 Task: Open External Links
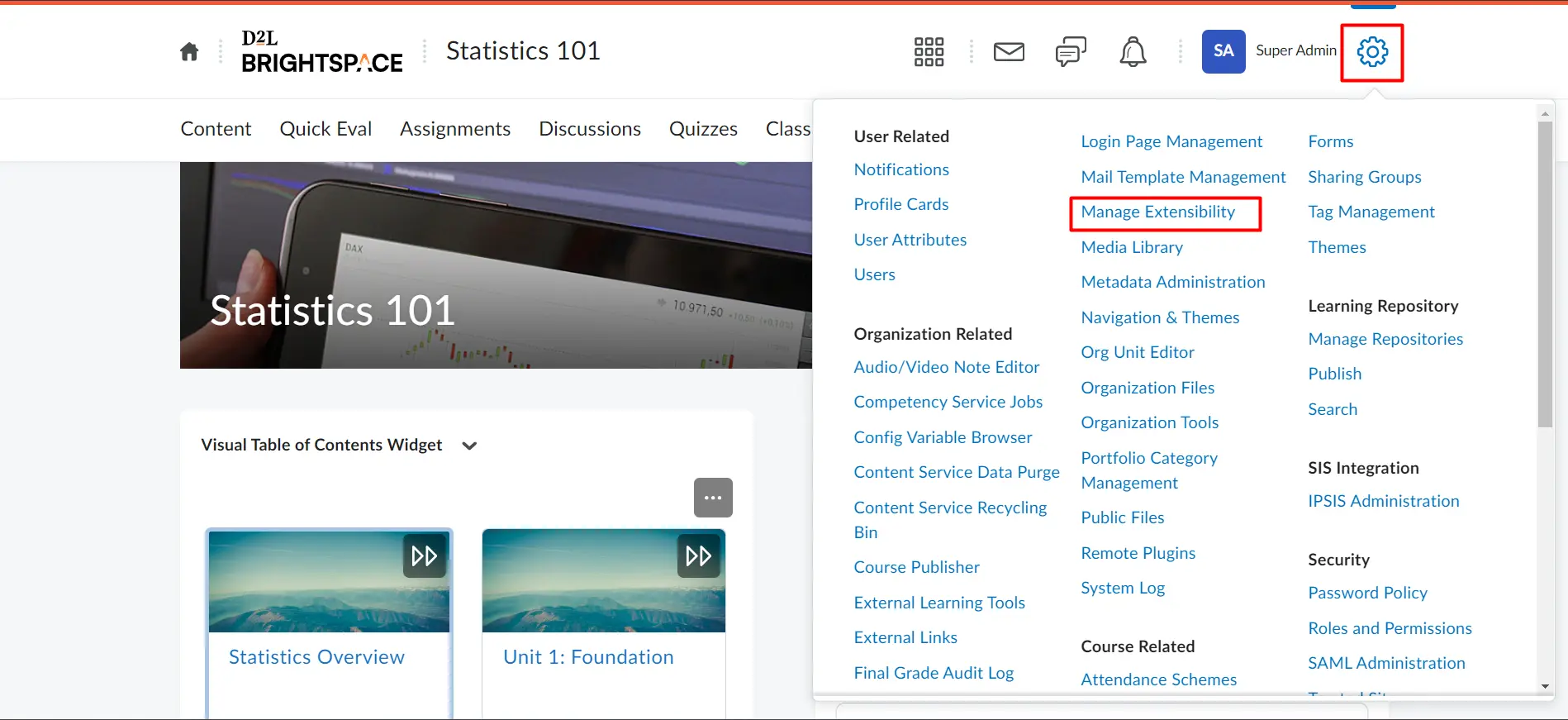point(905,637)
